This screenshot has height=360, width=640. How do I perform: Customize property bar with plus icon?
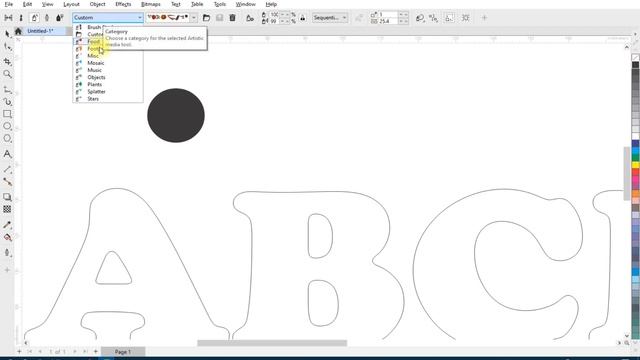[484, 18]
